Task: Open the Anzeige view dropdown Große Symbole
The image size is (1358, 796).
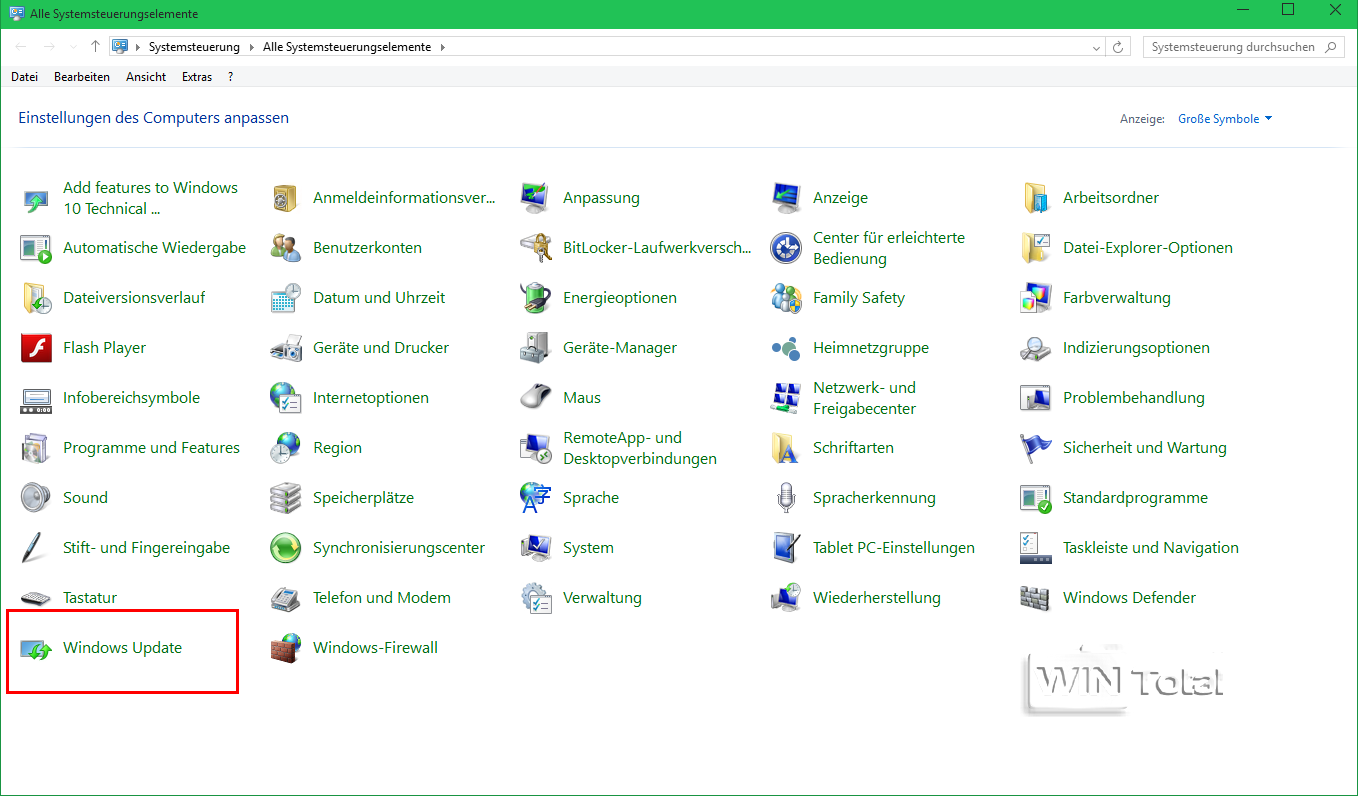Action: (1225, 119)
